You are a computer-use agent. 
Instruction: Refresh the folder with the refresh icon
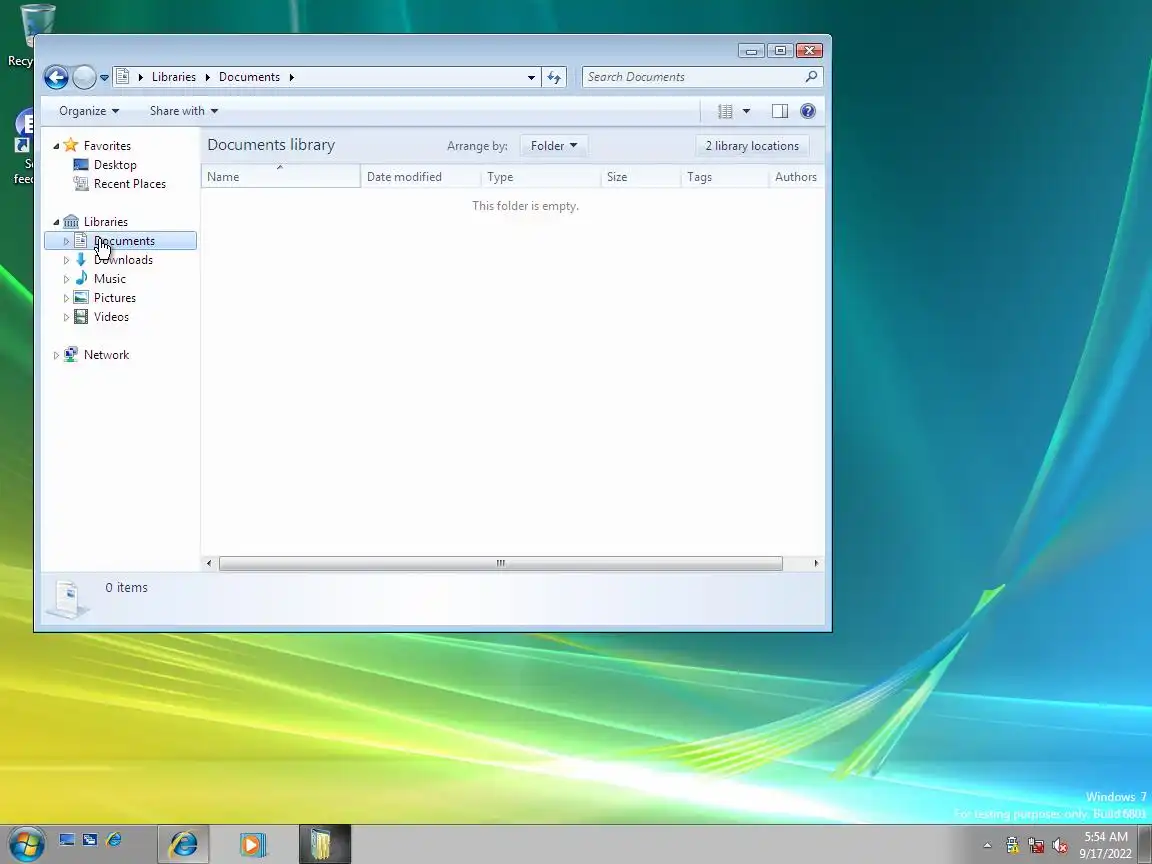[554, 77]
